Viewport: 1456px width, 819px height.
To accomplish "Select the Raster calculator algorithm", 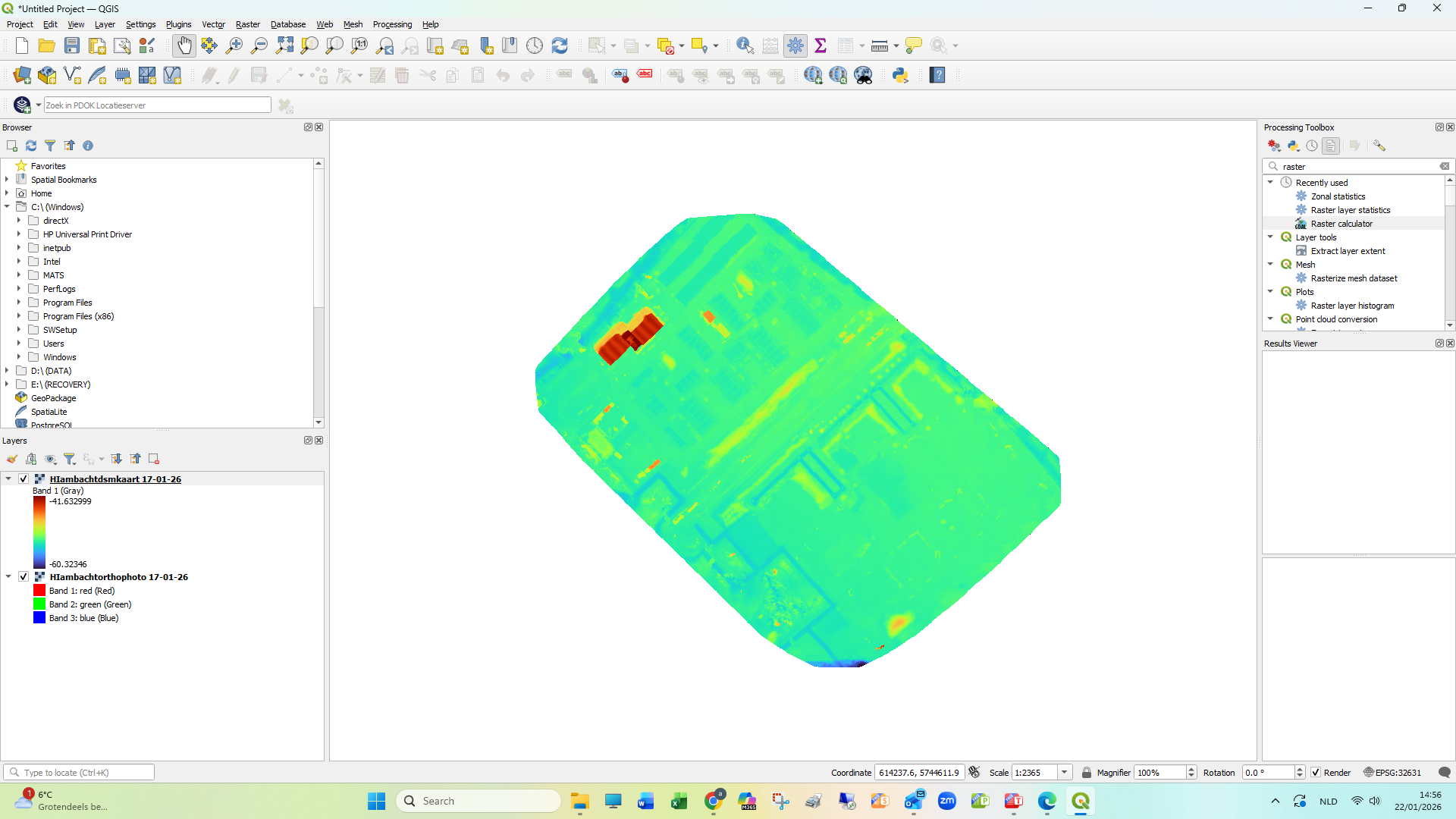I will pos(1341,224).
